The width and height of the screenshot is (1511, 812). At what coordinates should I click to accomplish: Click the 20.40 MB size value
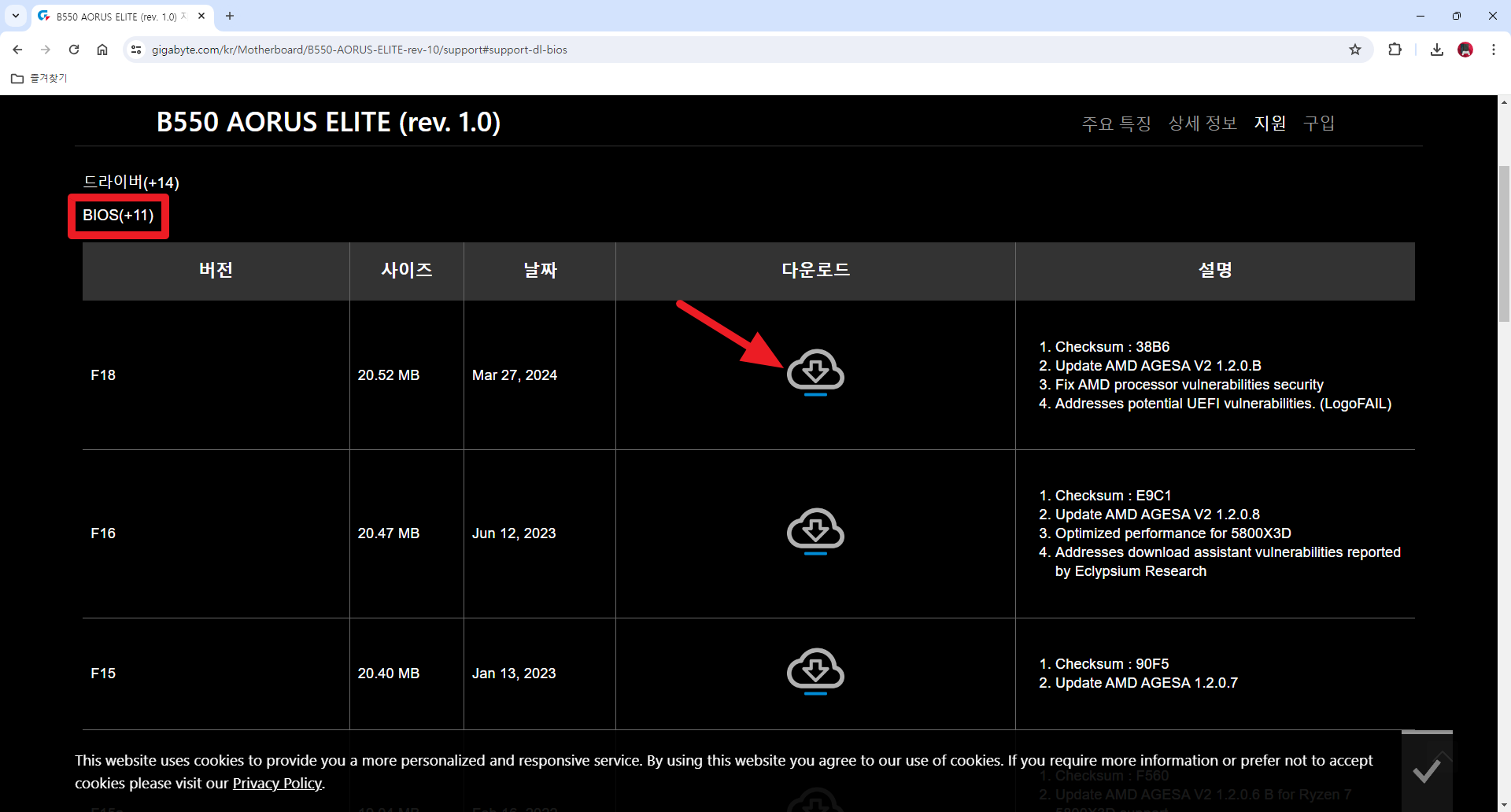coord(389,674)
